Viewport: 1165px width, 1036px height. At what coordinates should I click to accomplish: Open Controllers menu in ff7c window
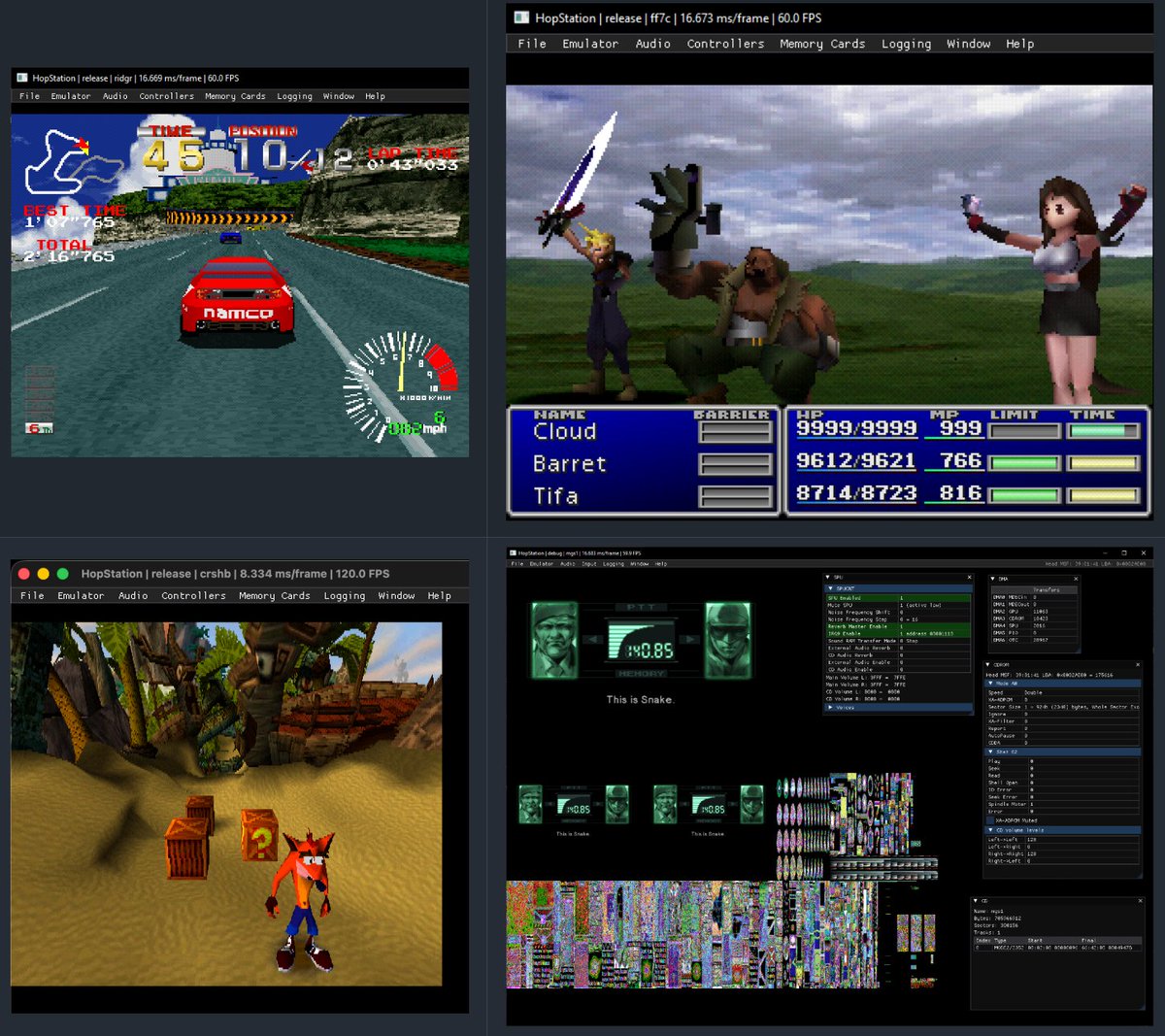pos(725,44)
